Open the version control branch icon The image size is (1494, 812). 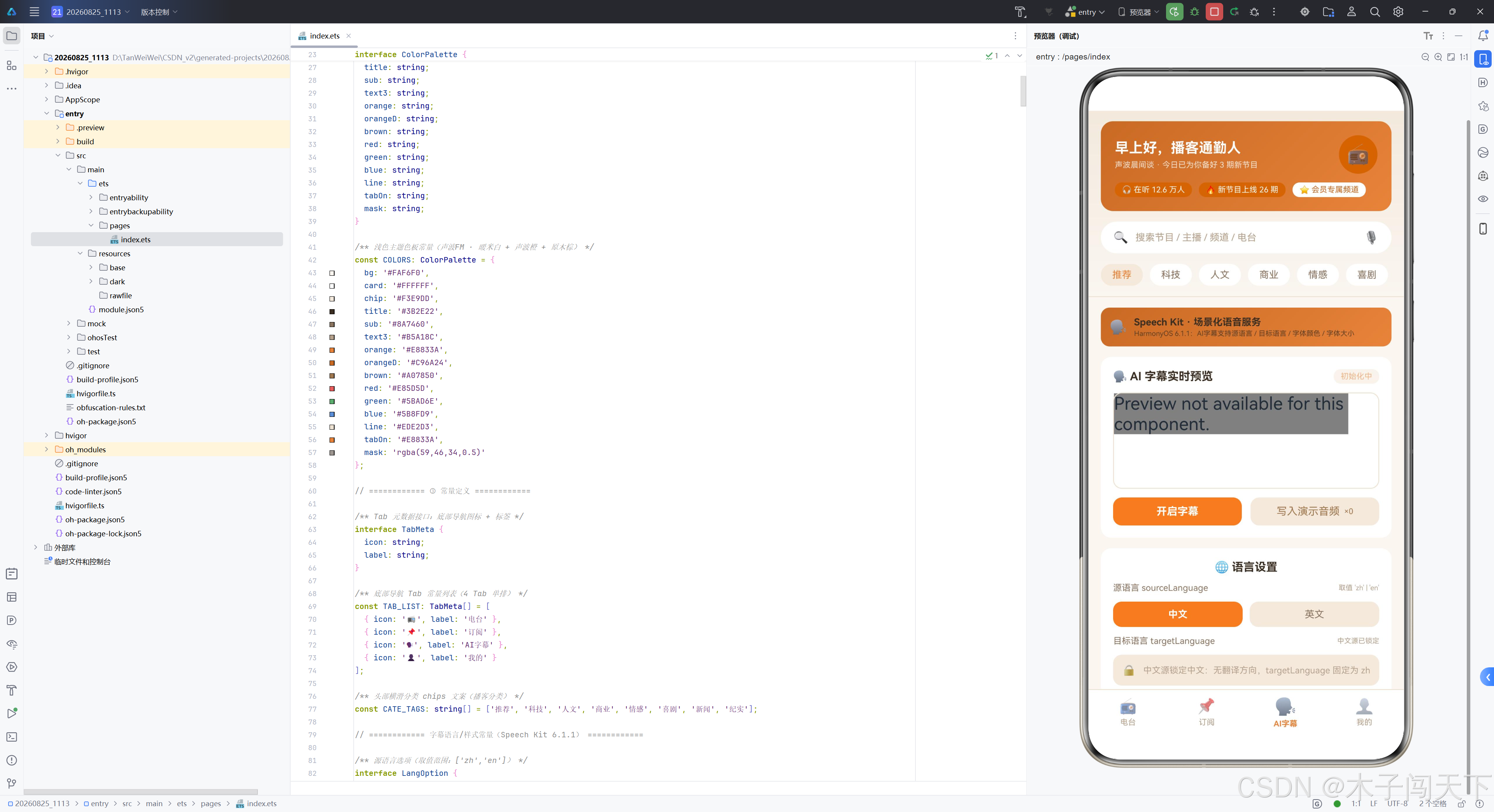[x=12, y=784]
